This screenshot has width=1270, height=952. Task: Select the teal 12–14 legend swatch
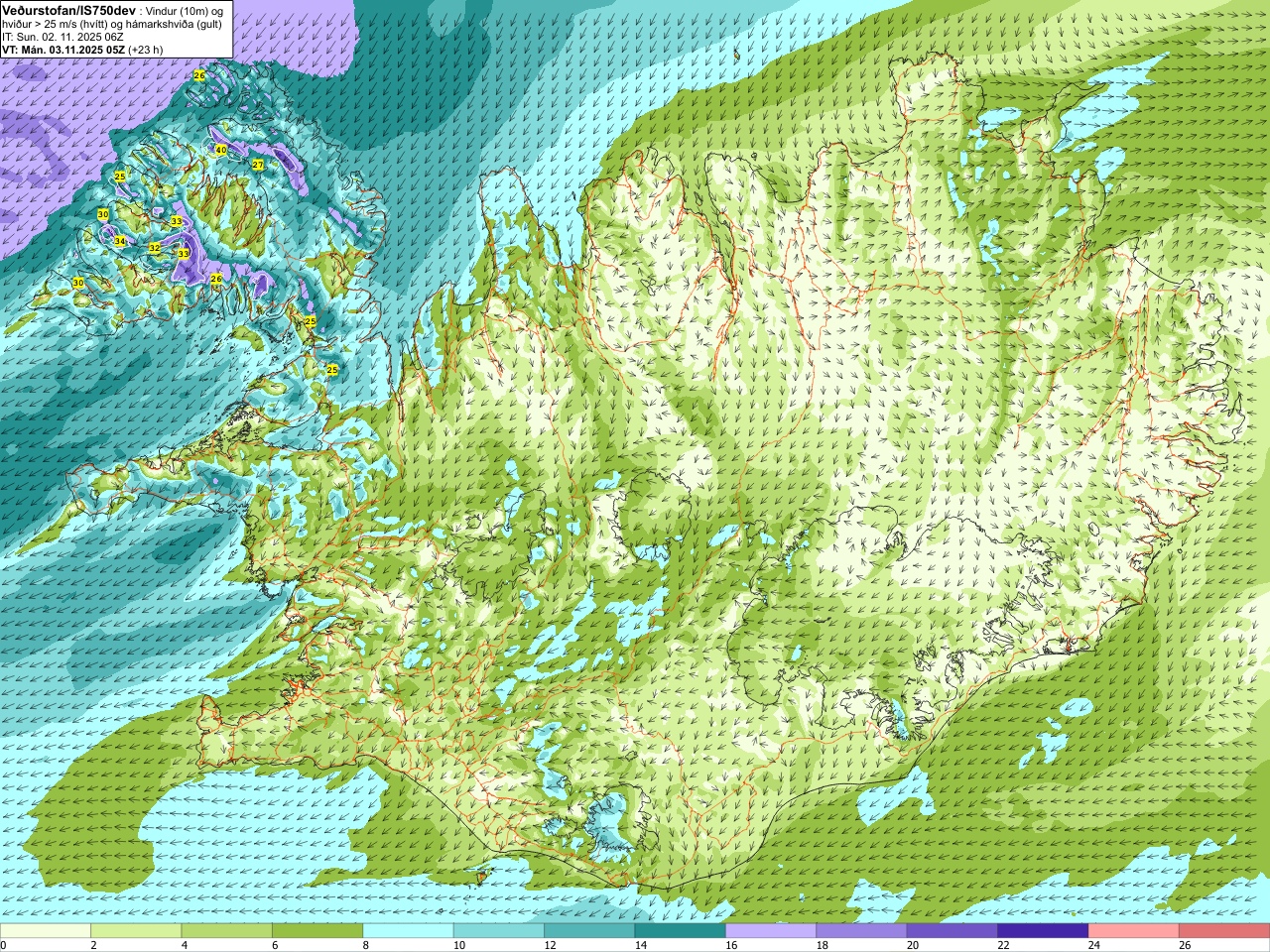[x=589, y=931]
